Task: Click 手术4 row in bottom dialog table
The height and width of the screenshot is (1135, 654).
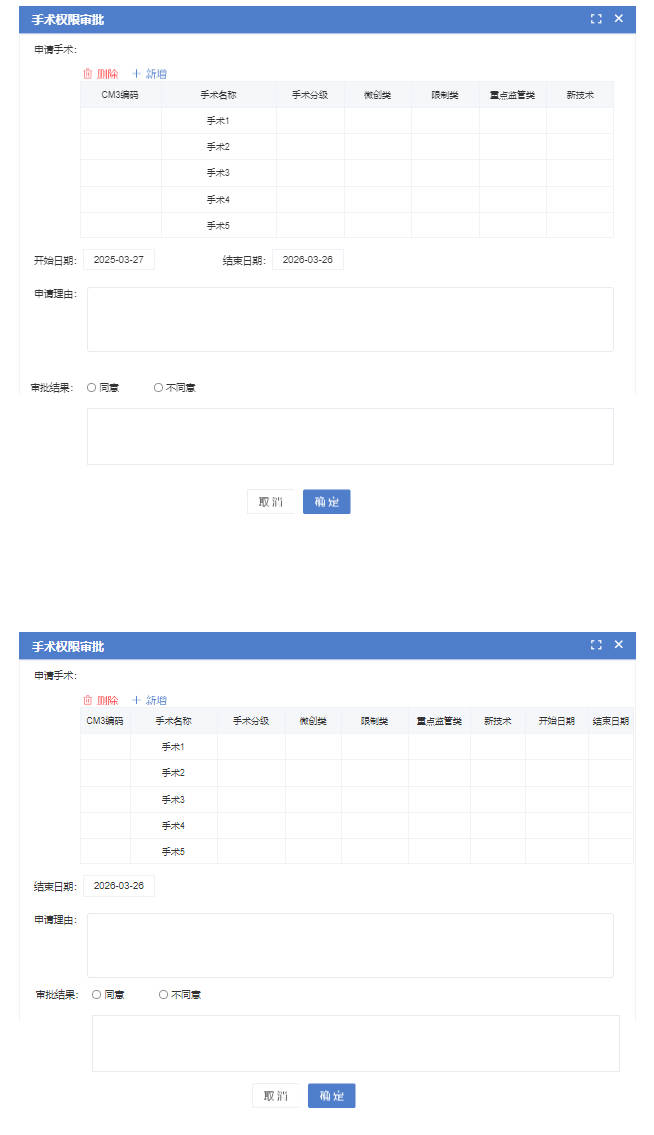Action: (x=357, y=825)
